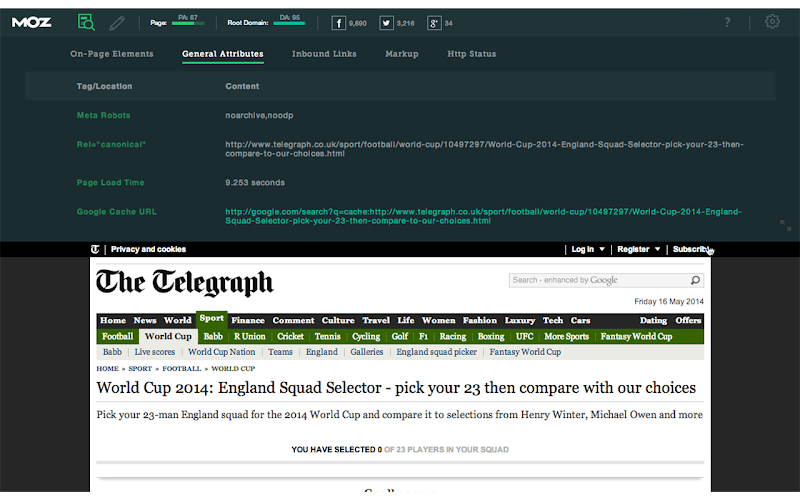Open the Luxury section

point(520,320)
